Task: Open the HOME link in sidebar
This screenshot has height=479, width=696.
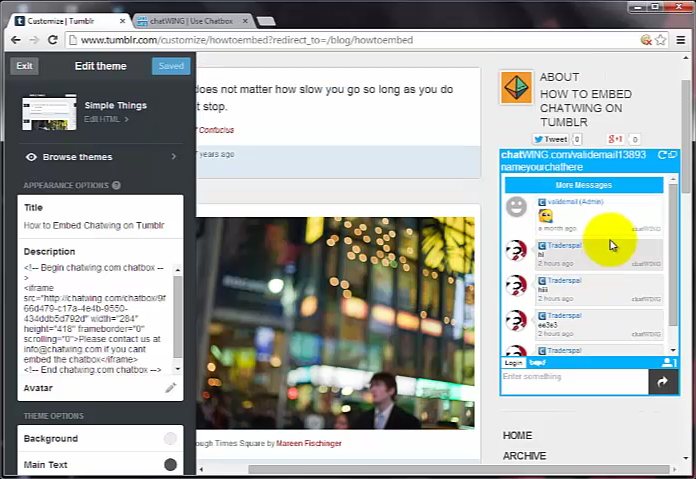Action: tap(518, 435)
